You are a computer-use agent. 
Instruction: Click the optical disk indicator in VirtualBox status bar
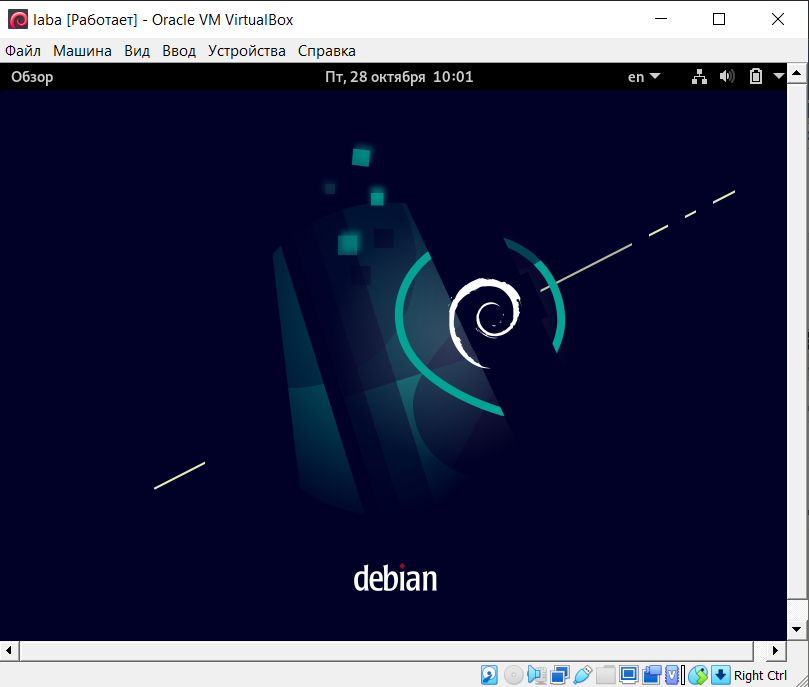(x=513, y=675)
